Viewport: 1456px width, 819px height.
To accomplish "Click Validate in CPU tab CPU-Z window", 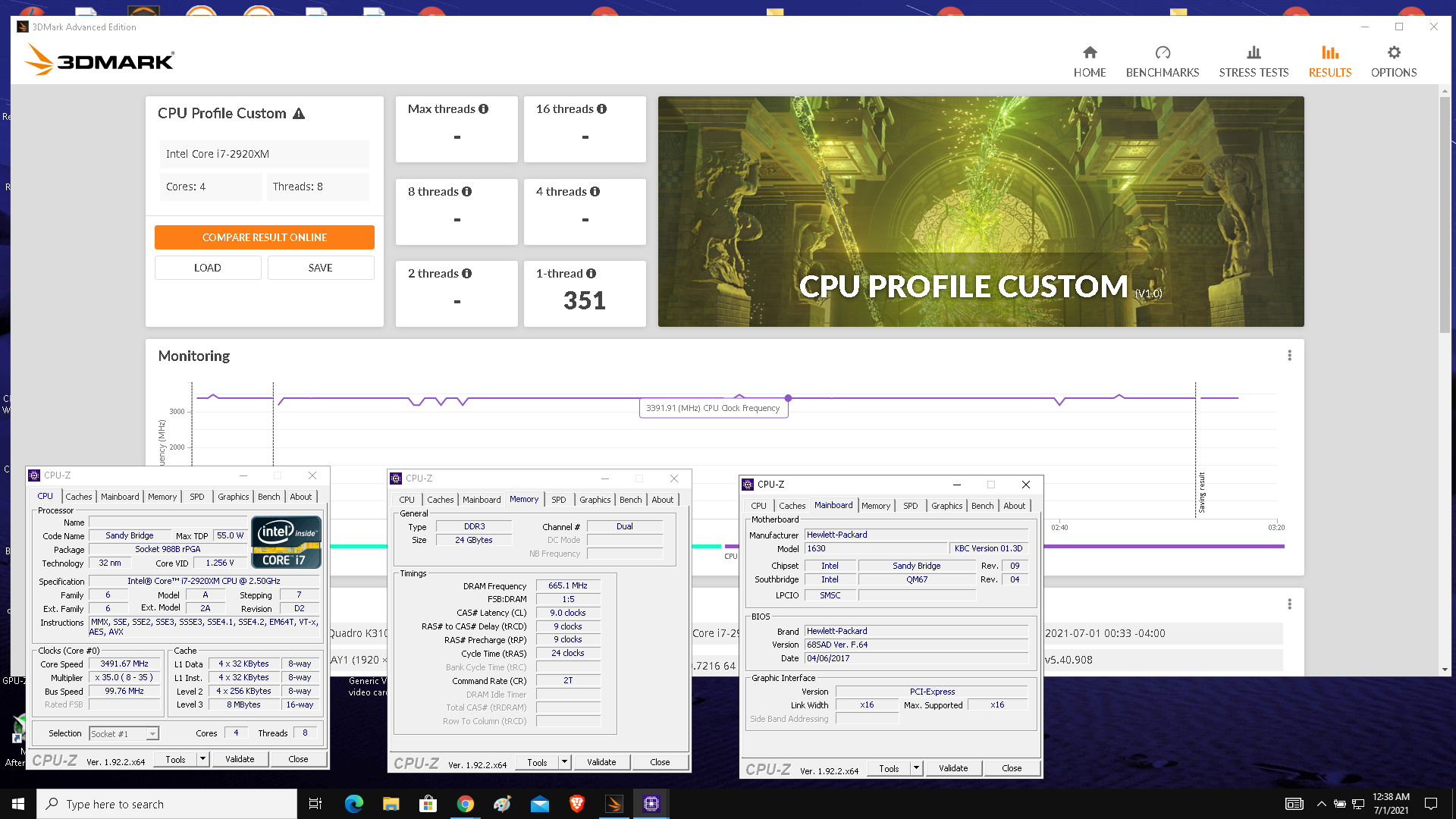I will pyautogui.click(x=240, y=759).
